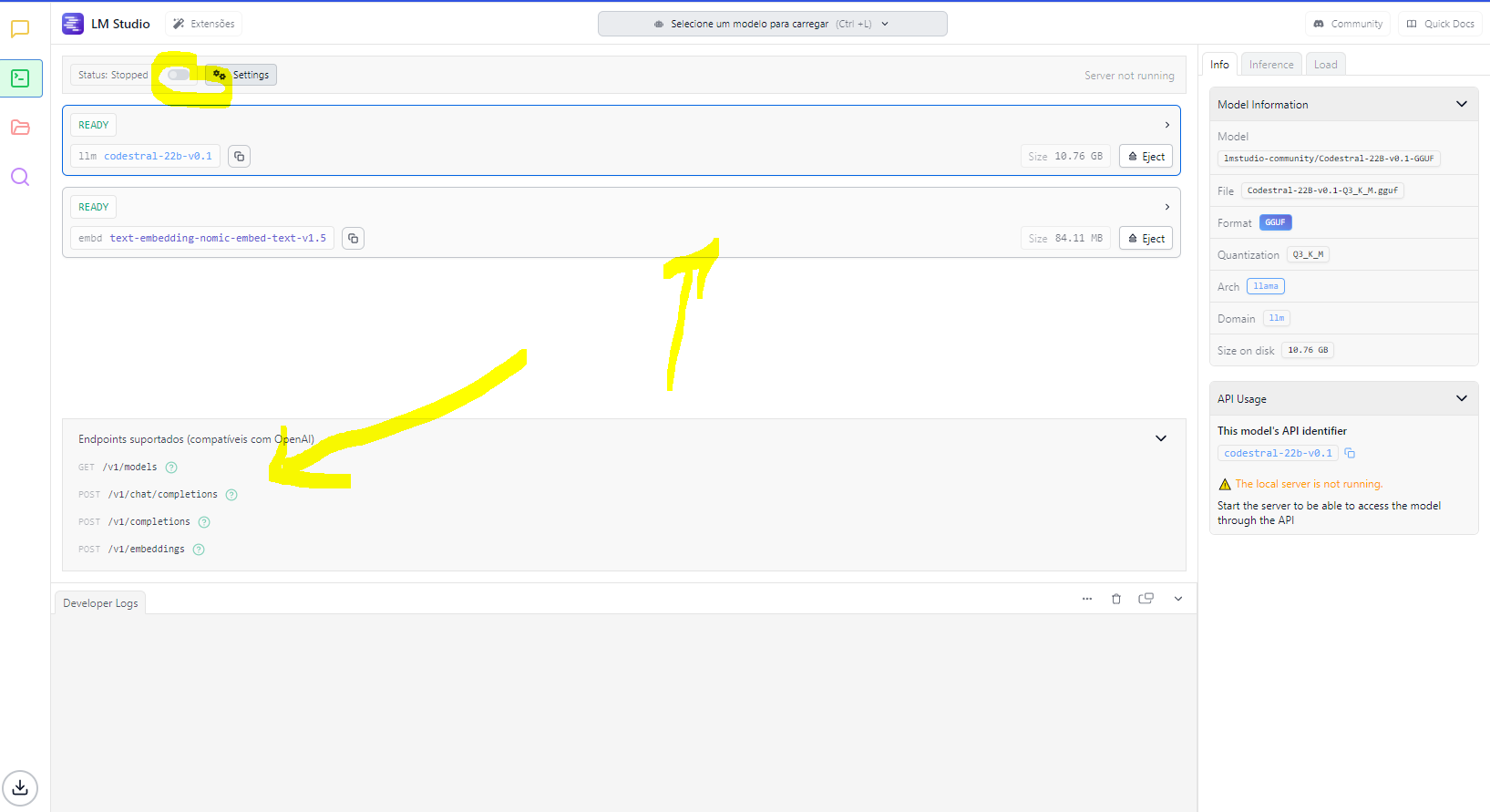Open Extensões
This screenshot has height=812, width=1490.
[204, 24]
